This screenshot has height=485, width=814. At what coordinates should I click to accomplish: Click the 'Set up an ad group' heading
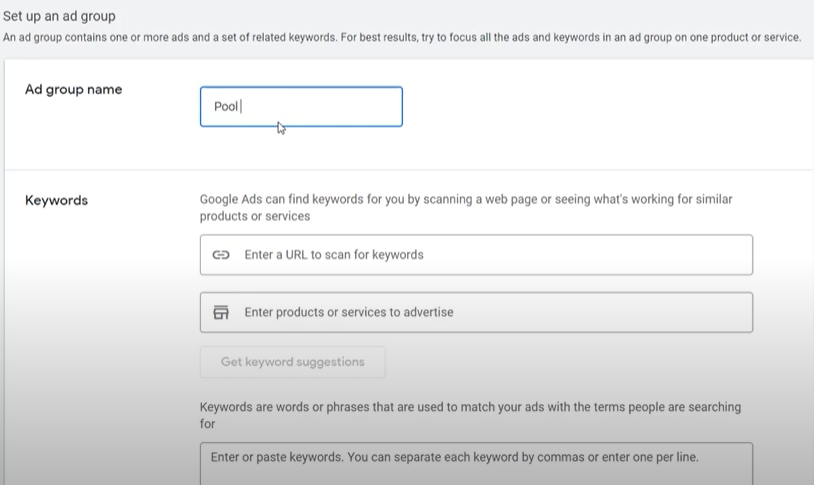(59, 16)
